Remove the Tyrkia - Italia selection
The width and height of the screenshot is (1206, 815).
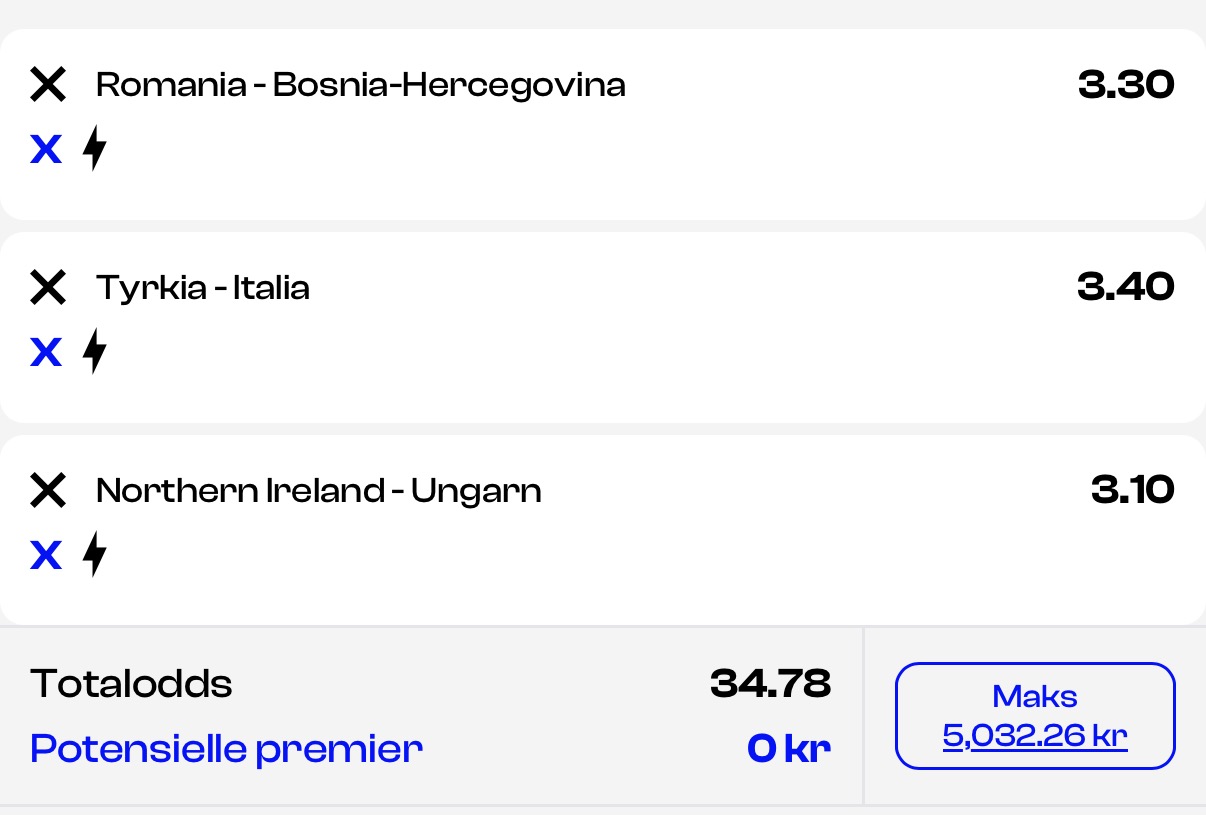[47, 288]
